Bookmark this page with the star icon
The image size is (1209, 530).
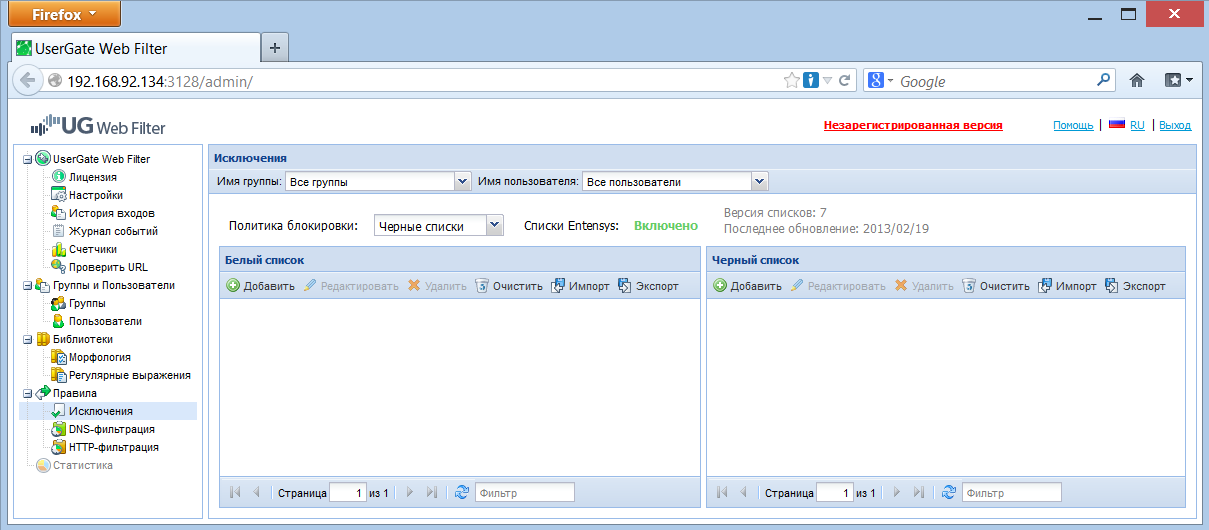click(x=791, y=81)
